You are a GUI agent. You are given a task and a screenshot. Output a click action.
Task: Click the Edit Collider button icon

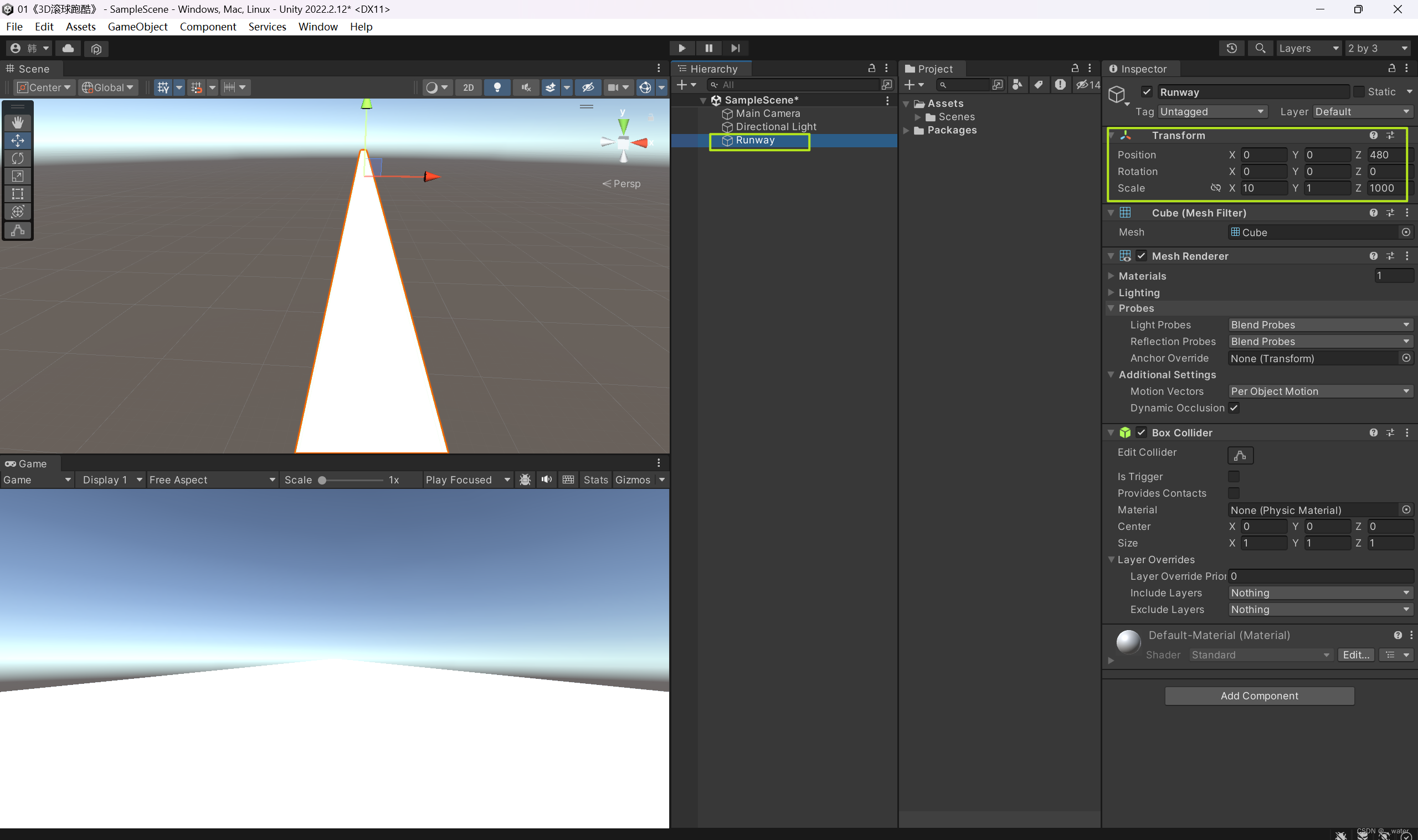1240,455
